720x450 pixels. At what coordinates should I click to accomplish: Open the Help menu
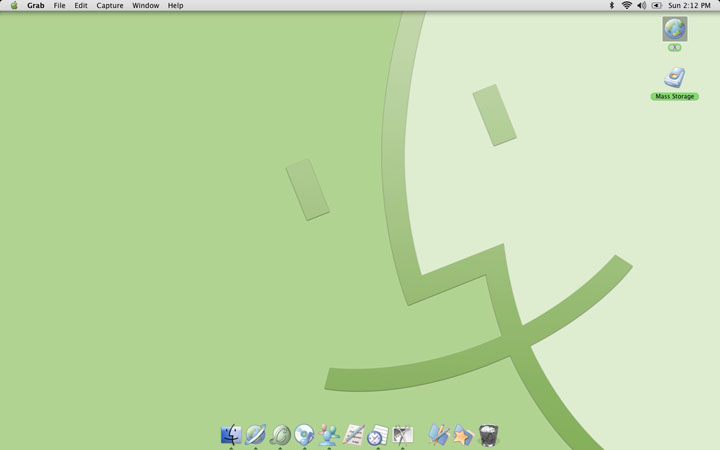175,6
